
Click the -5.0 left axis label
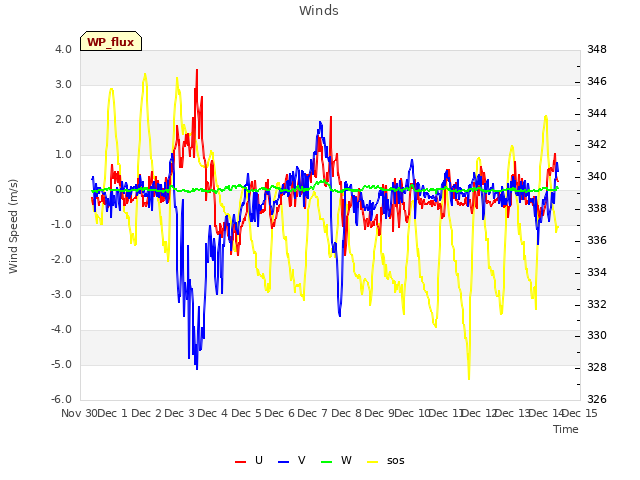click(61, 364)
